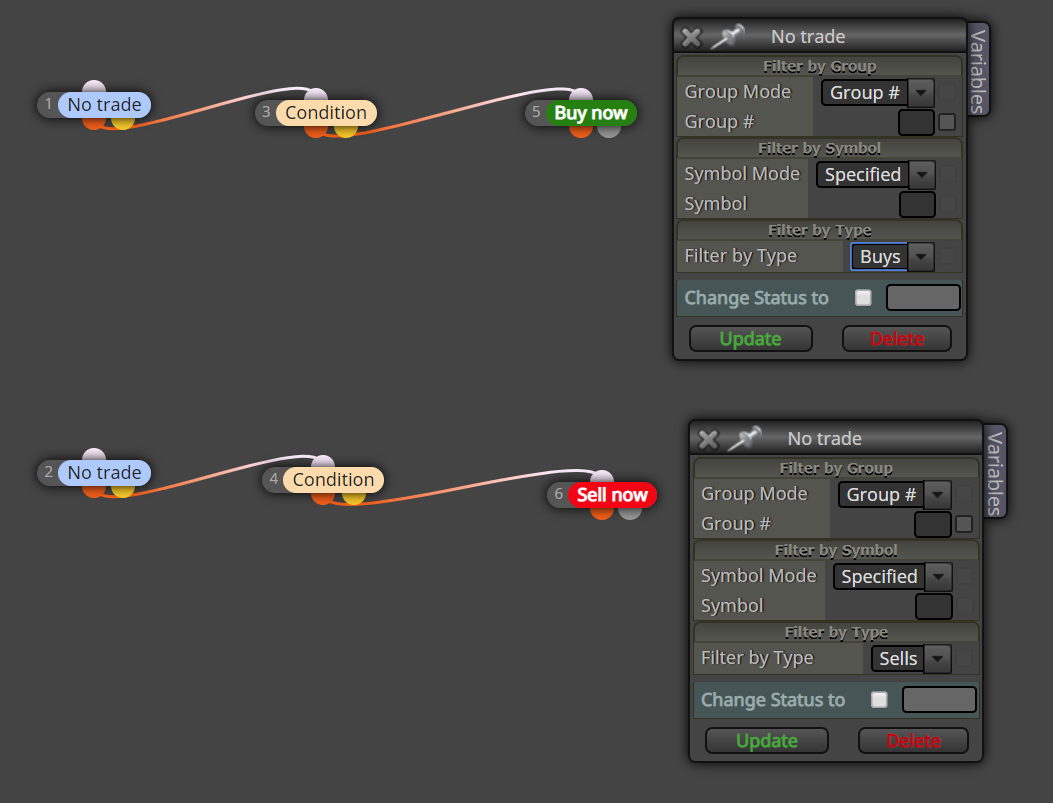Open Filter by Type dropdown showing Buys
Image resolution: width=1053 pixels, height=803 pixels.
click(x=892, y=256)
